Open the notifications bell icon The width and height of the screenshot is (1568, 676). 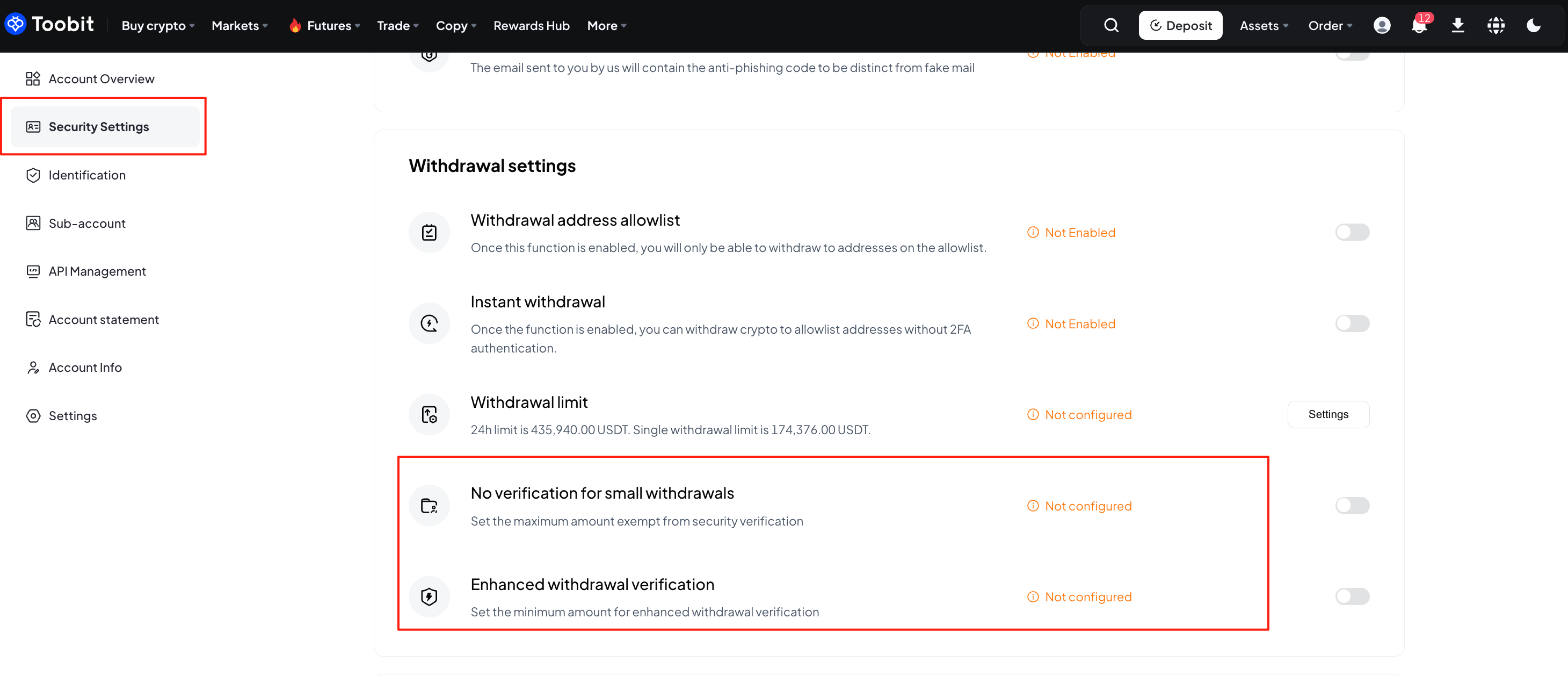(x=1419, y=26)
